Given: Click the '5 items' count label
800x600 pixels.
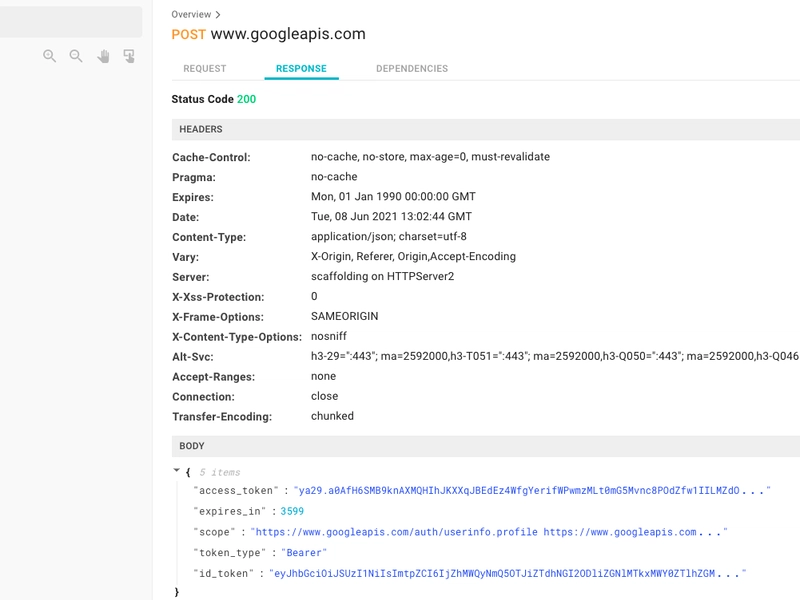Looking at the screenshot, I should pyautogui.click(x=219, y=472).
